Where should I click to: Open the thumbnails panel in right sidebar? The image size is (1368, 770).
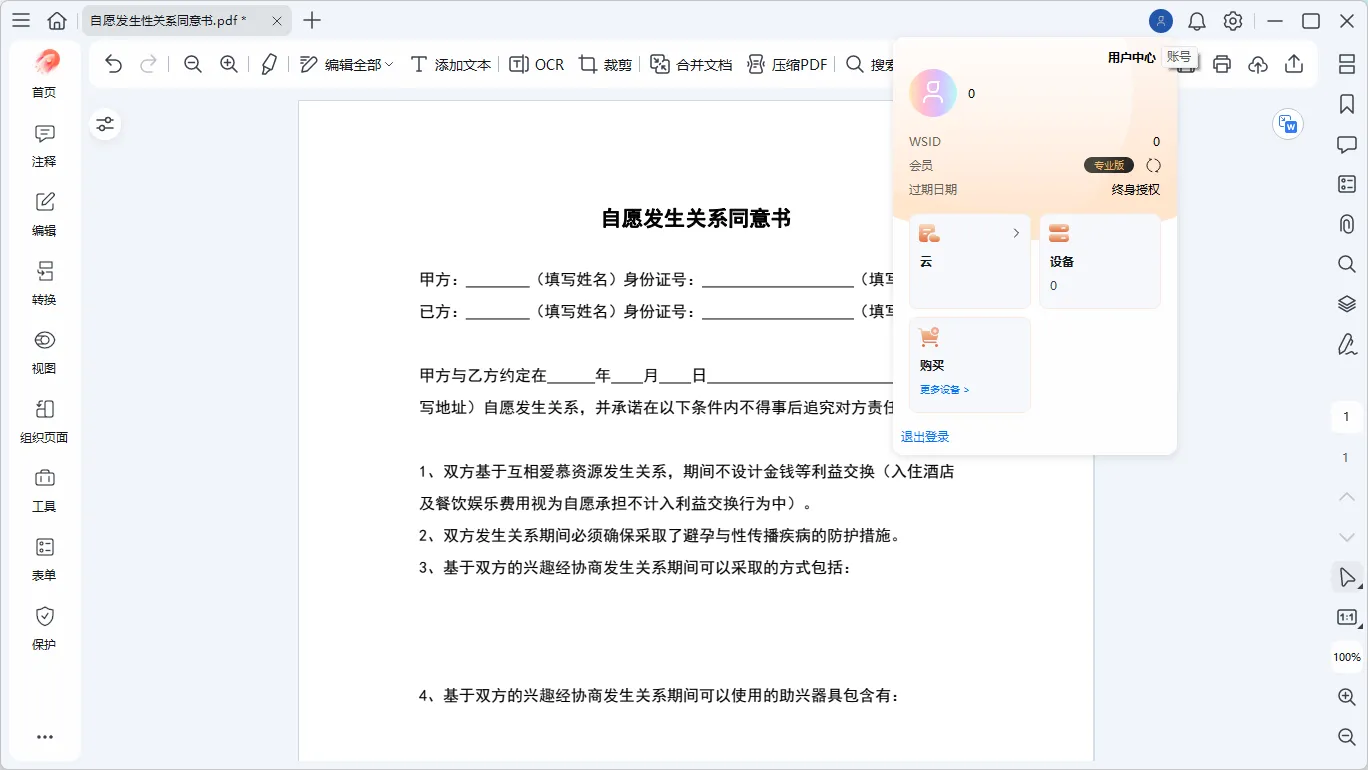click(1347, 64)
